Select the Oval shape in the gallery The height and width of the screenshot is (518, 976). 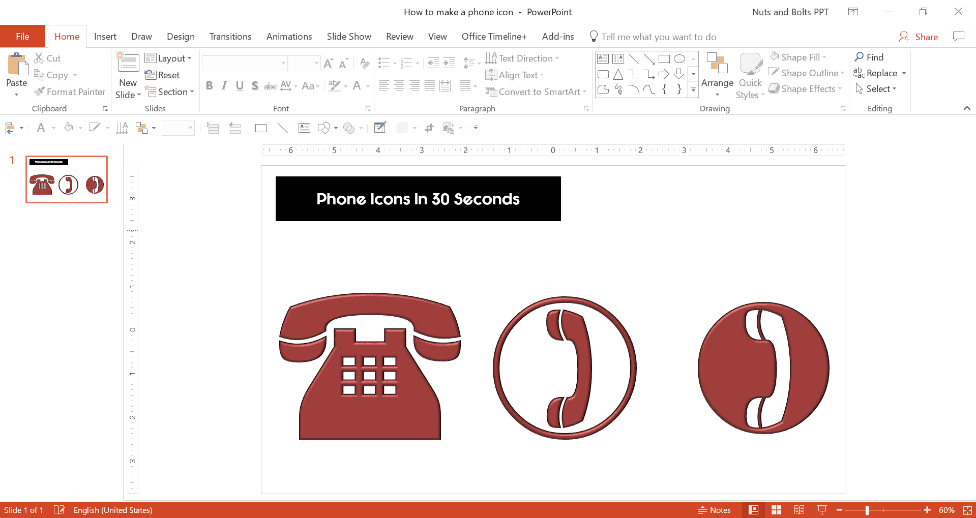680,59
